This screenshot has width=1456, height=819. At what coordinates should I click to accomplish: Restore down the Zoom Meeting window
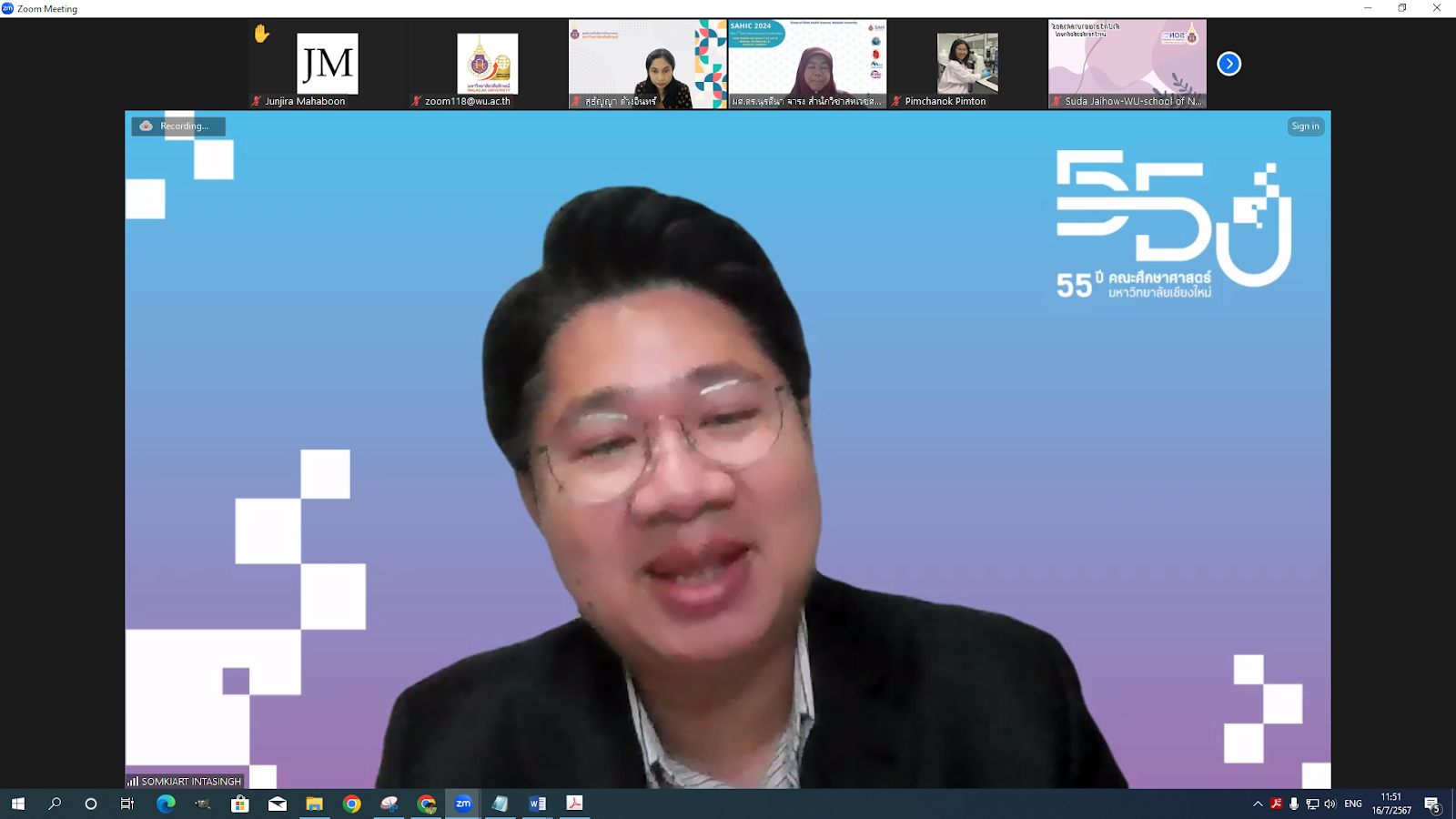1402,8
